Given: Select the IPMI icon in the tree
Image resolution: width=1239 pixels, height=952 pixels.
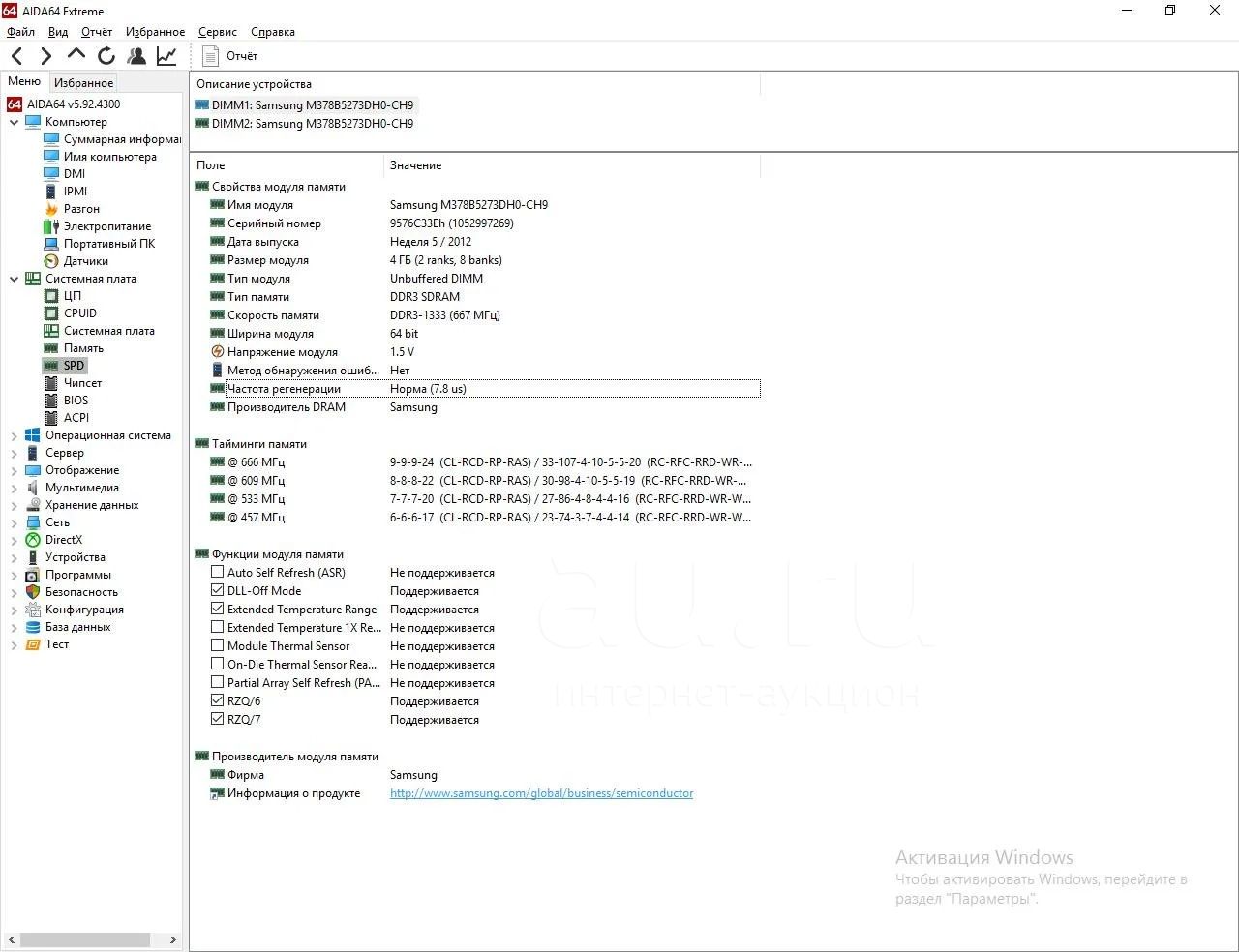Looking at the screenshot, I should (51, 192).
